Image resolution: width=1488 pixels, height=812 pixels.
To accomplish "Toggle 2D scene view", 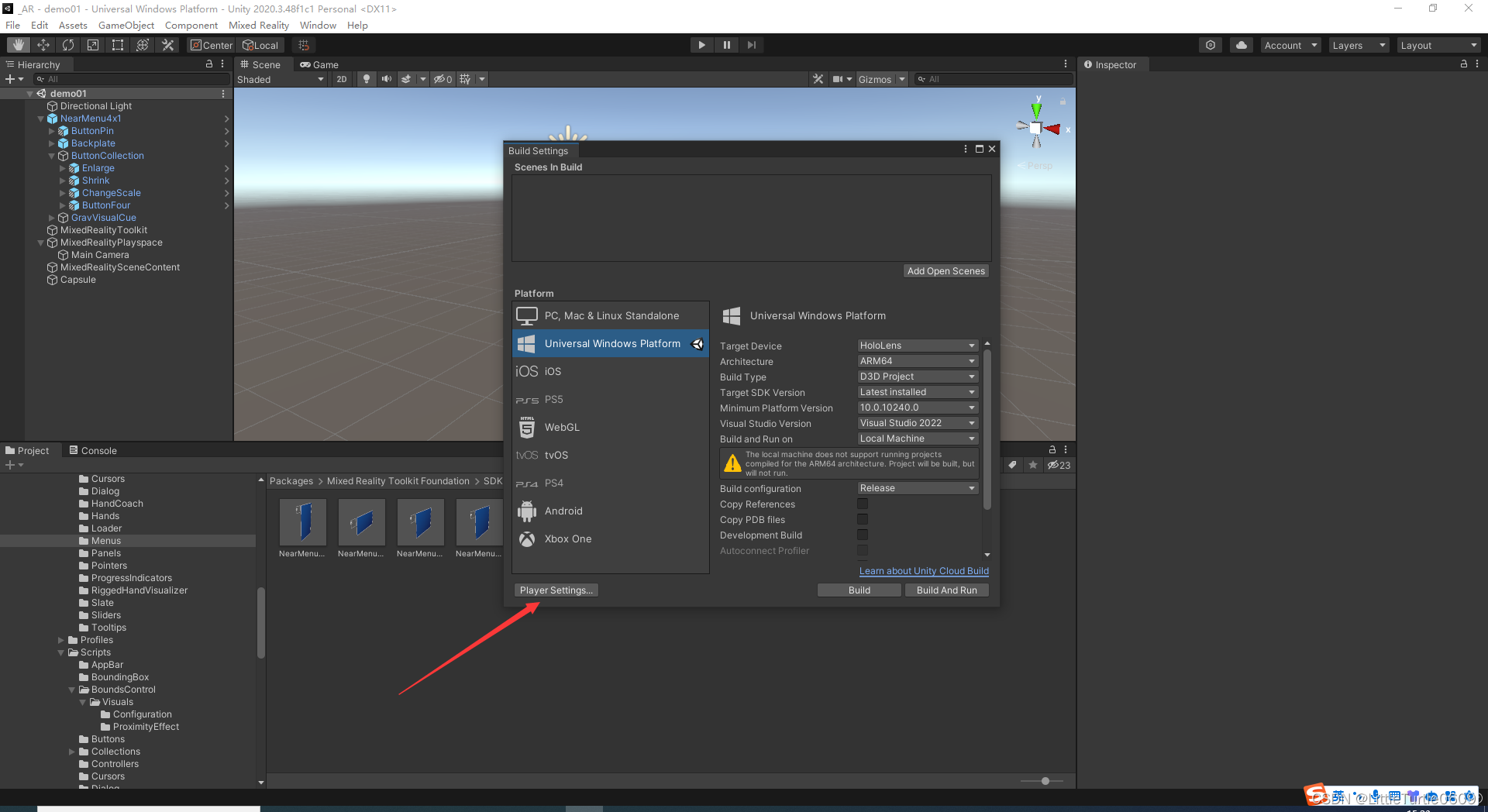I will (x=342, y=79).
